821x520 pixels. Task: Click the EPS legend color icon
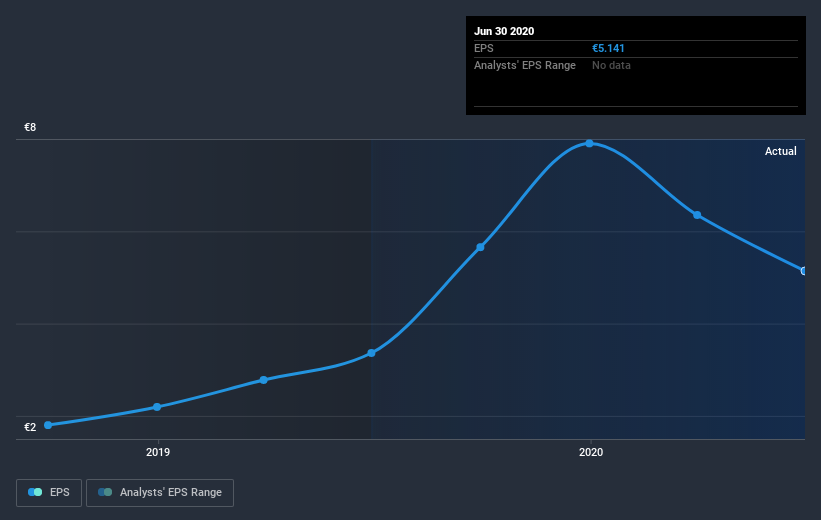click(x=35, y=492)
